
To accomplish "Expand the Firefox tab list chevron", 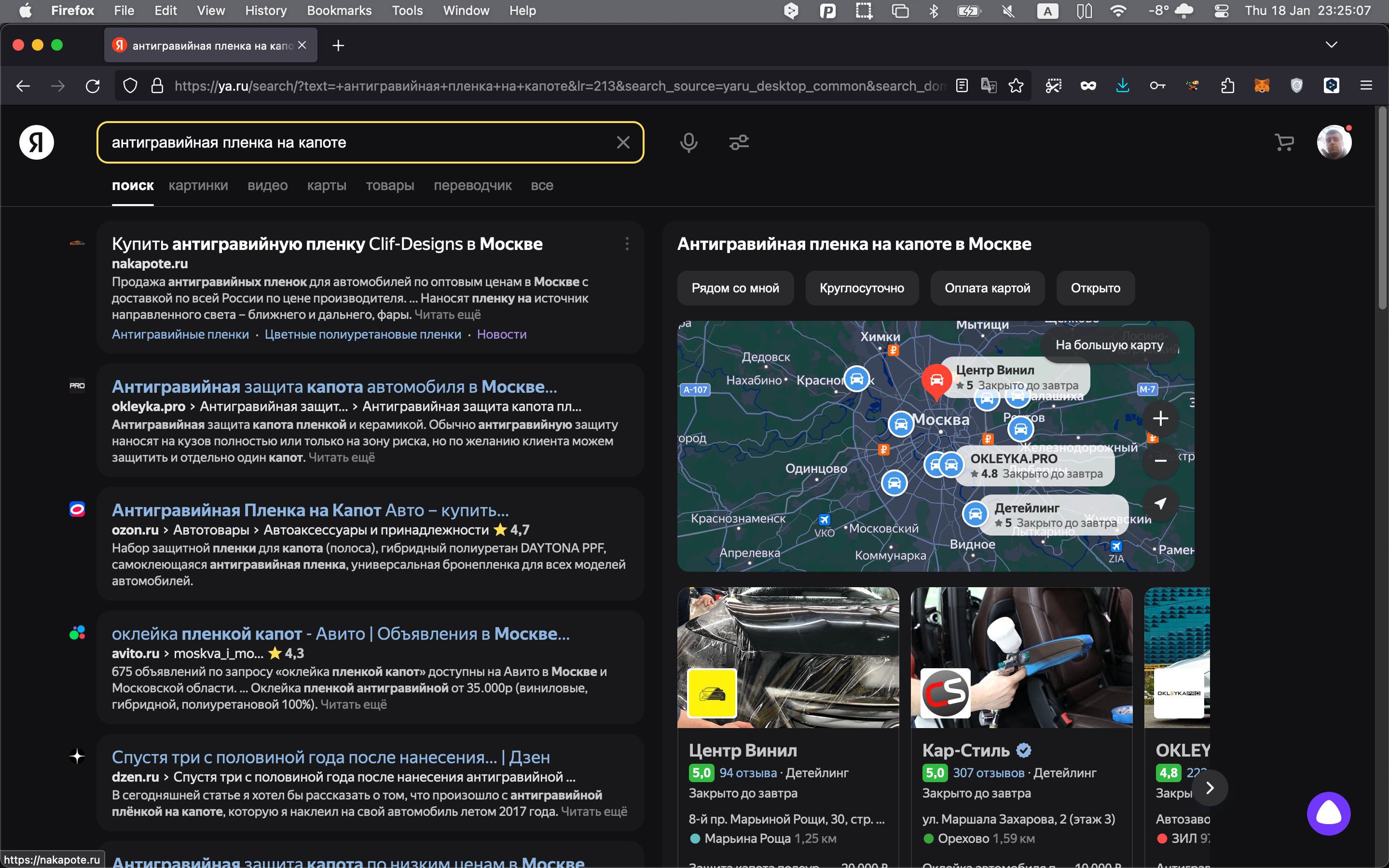I will pos(1331,45).
